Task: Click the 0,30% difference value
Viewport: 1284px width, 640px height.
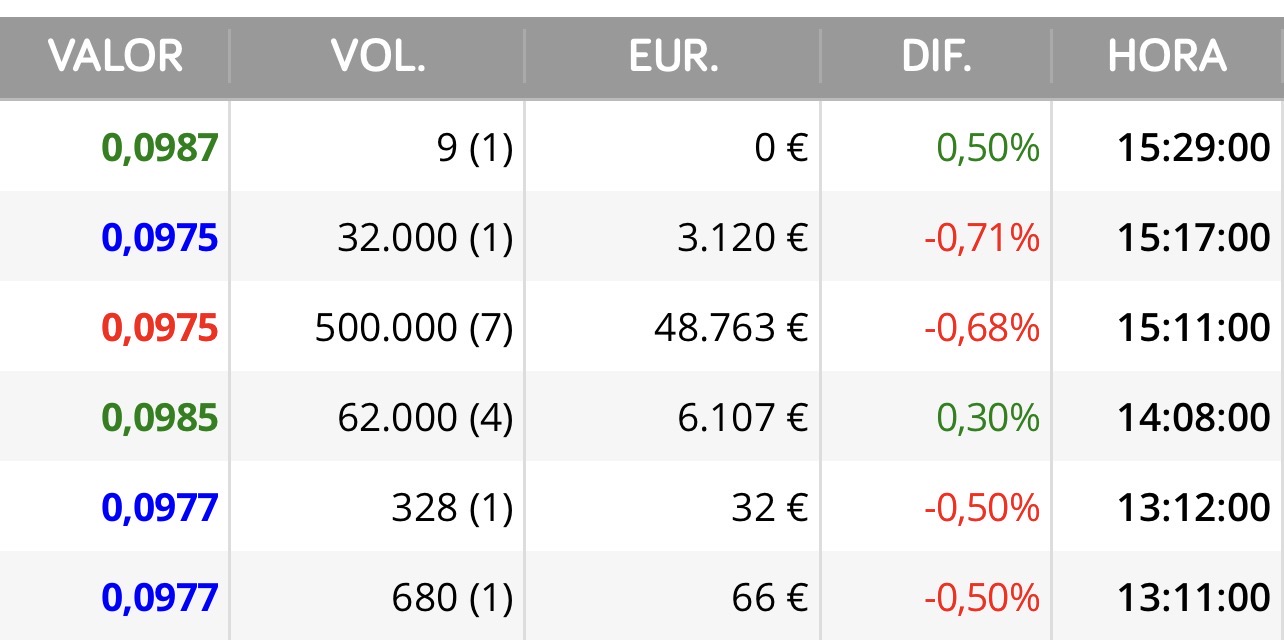Action: click(x=988, y=418)
